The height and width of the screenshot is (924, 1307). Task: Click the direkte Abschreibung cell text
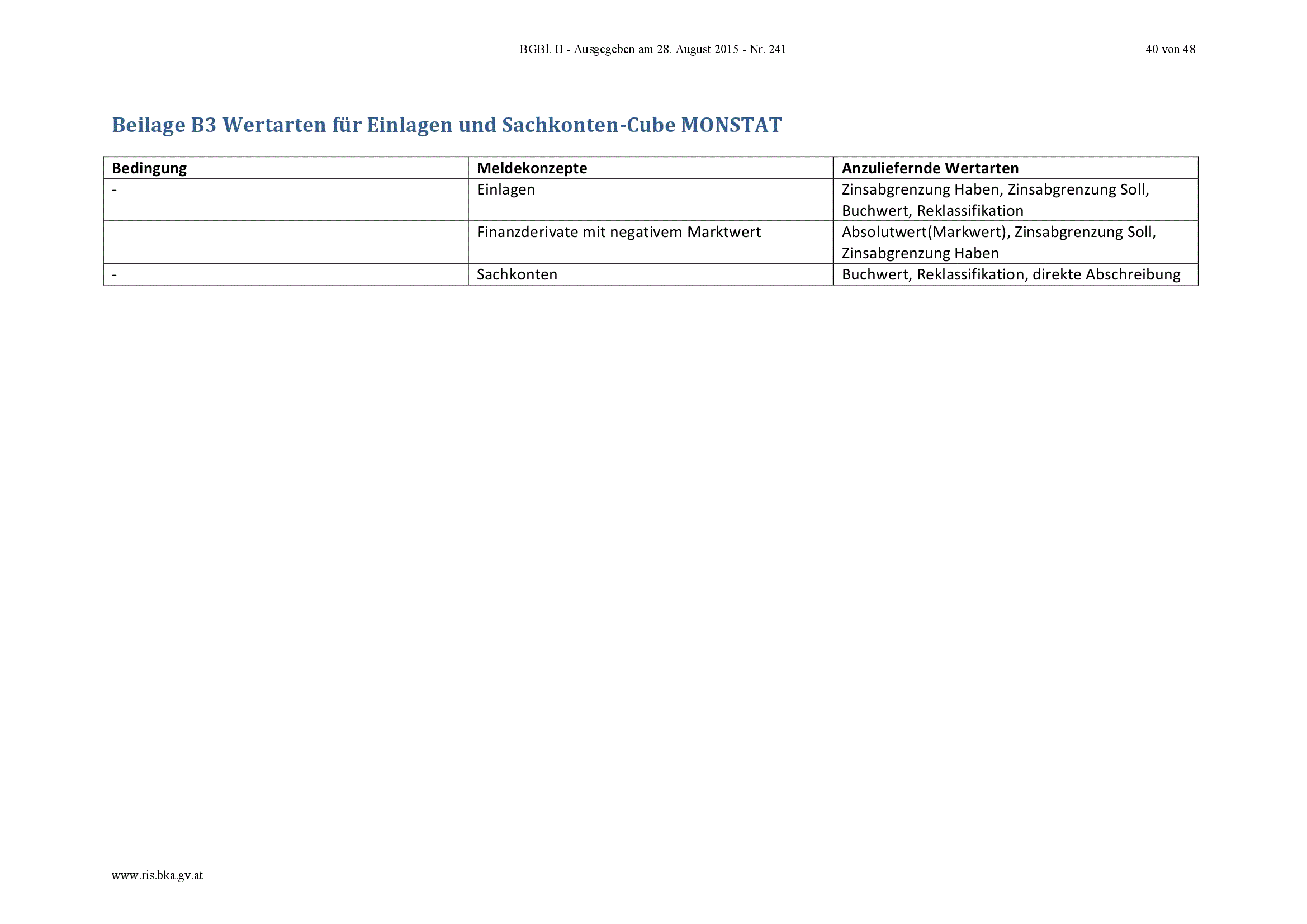[x=1106, y=274]
